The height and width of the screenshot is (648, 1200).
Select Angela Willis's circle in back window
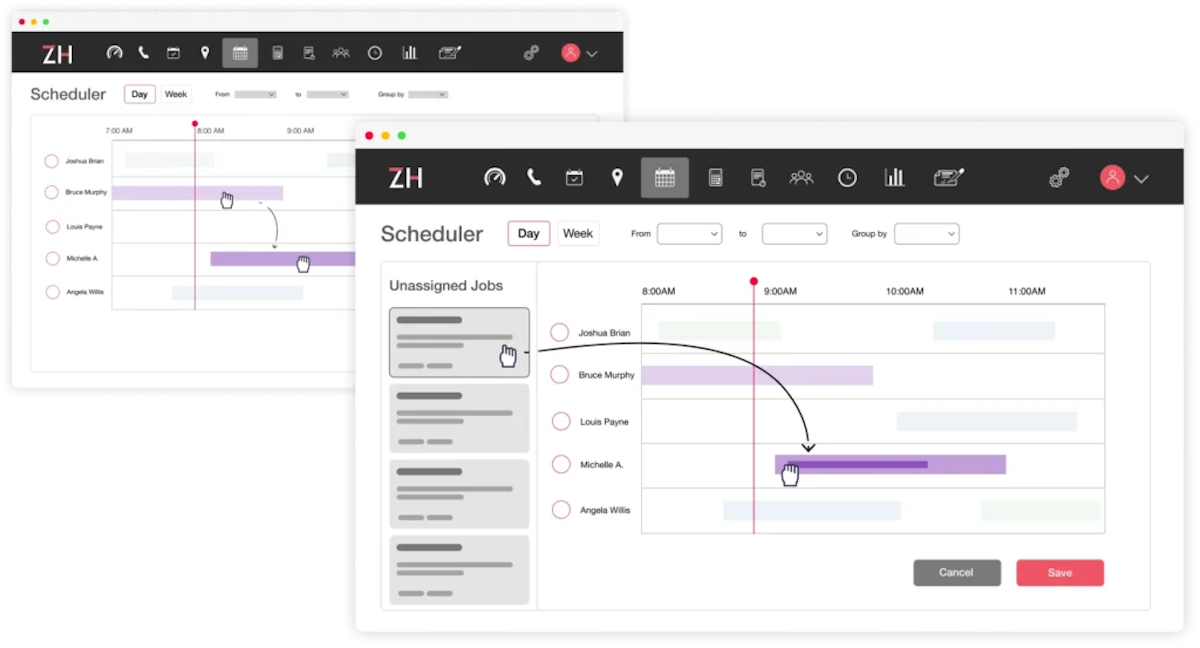(52, 292)
